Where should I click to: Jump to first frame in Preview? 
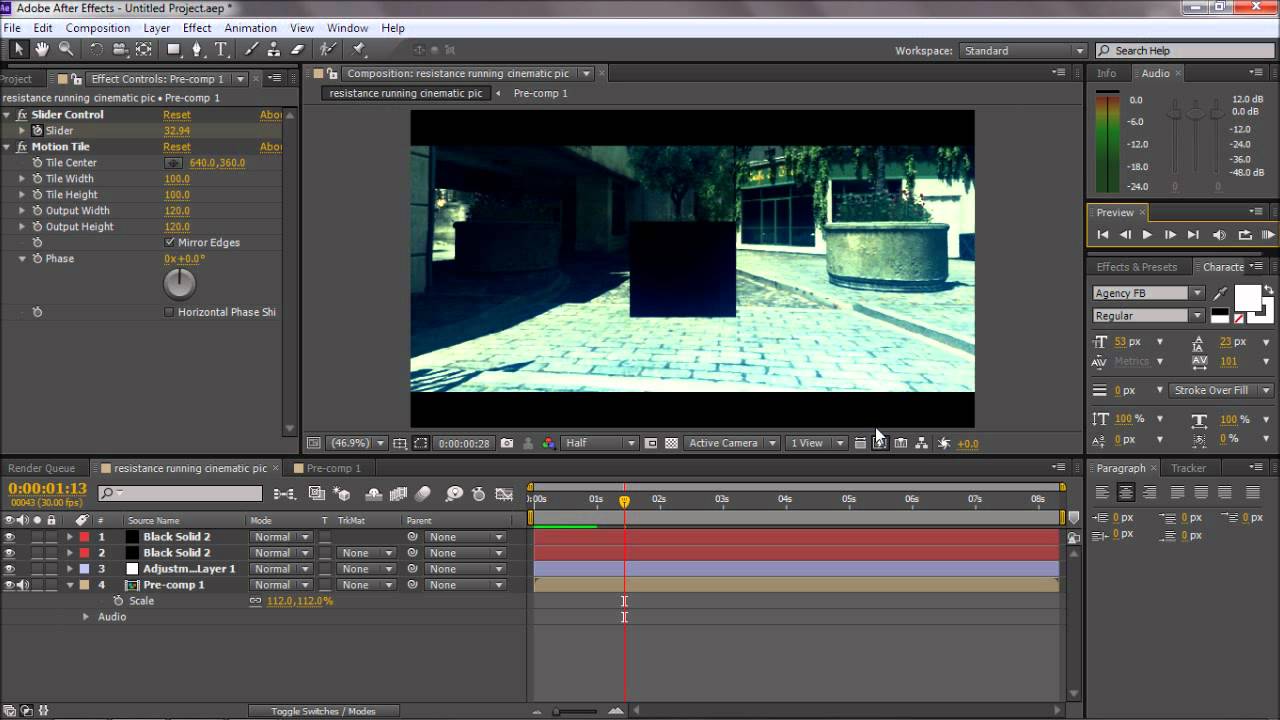point(1103,235)
